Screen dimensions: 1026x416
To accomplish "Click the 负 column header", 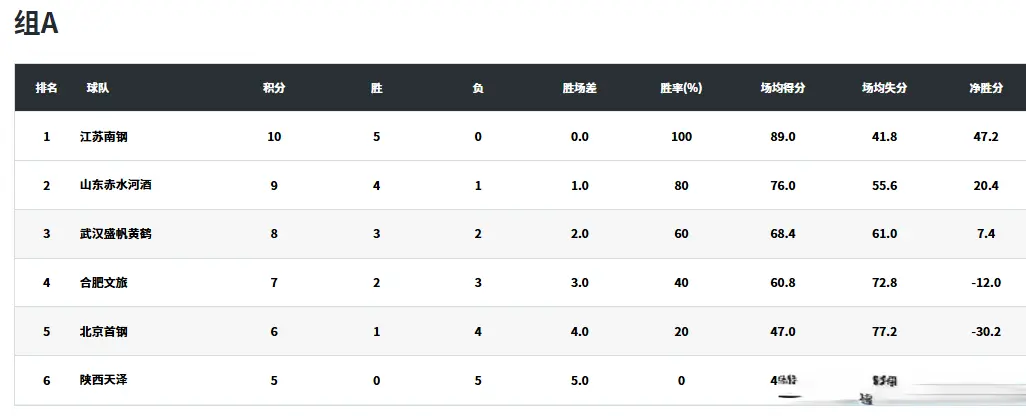I will 478,88.
